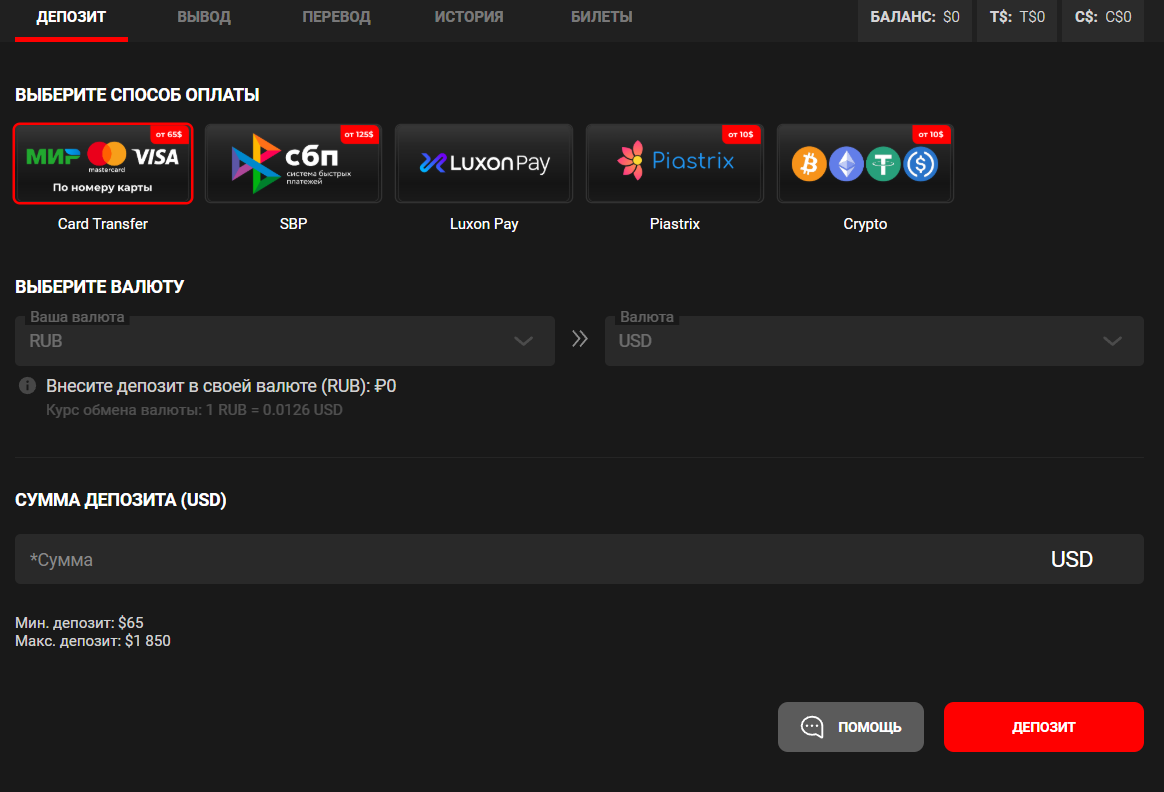The height and width of the screenshot is (792, 1164).
Task: Select Luxon Pay payment tile
Action: click(x=484, y=163)
